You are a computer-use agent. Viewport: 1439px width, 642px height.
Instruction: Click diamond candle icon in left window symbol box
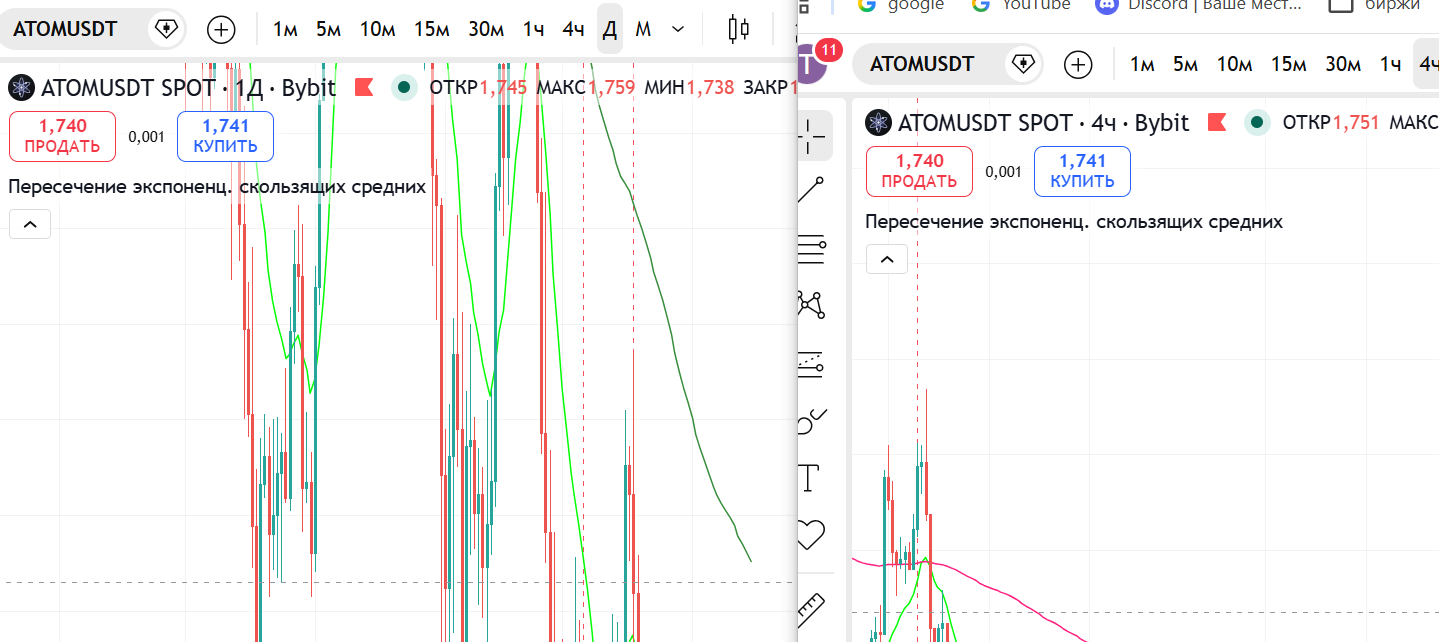click(167, 29)
